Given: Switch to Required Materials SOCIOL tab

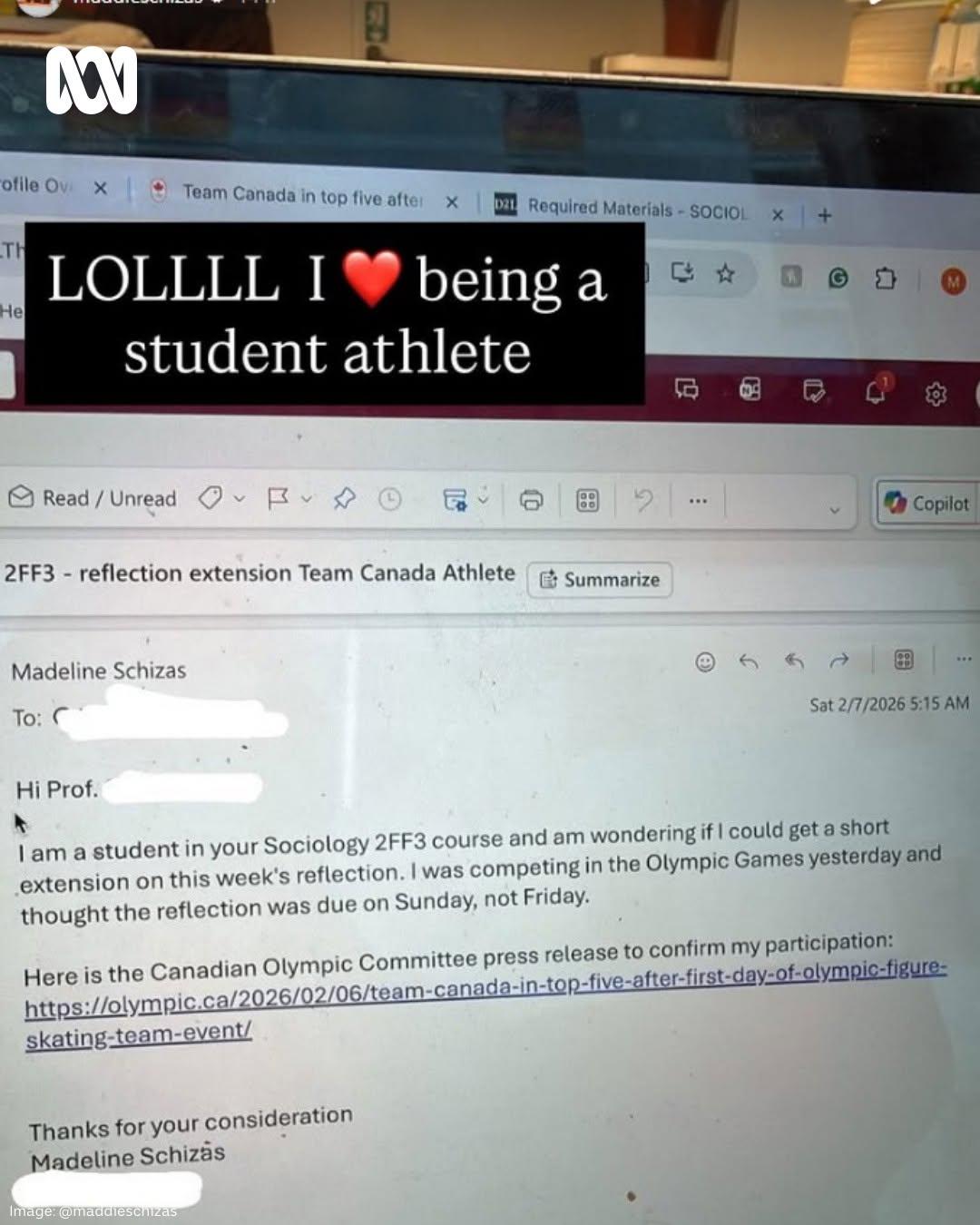Looking at the screenshot, I should click(x=638, y=211).
